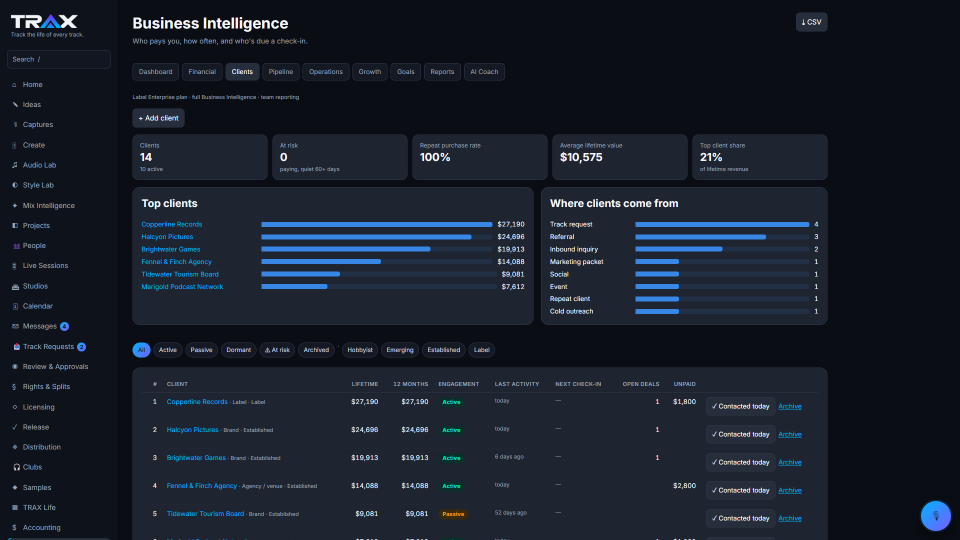
Task: Open the Studios sidebar icon
Action: [x=15, y=286]
